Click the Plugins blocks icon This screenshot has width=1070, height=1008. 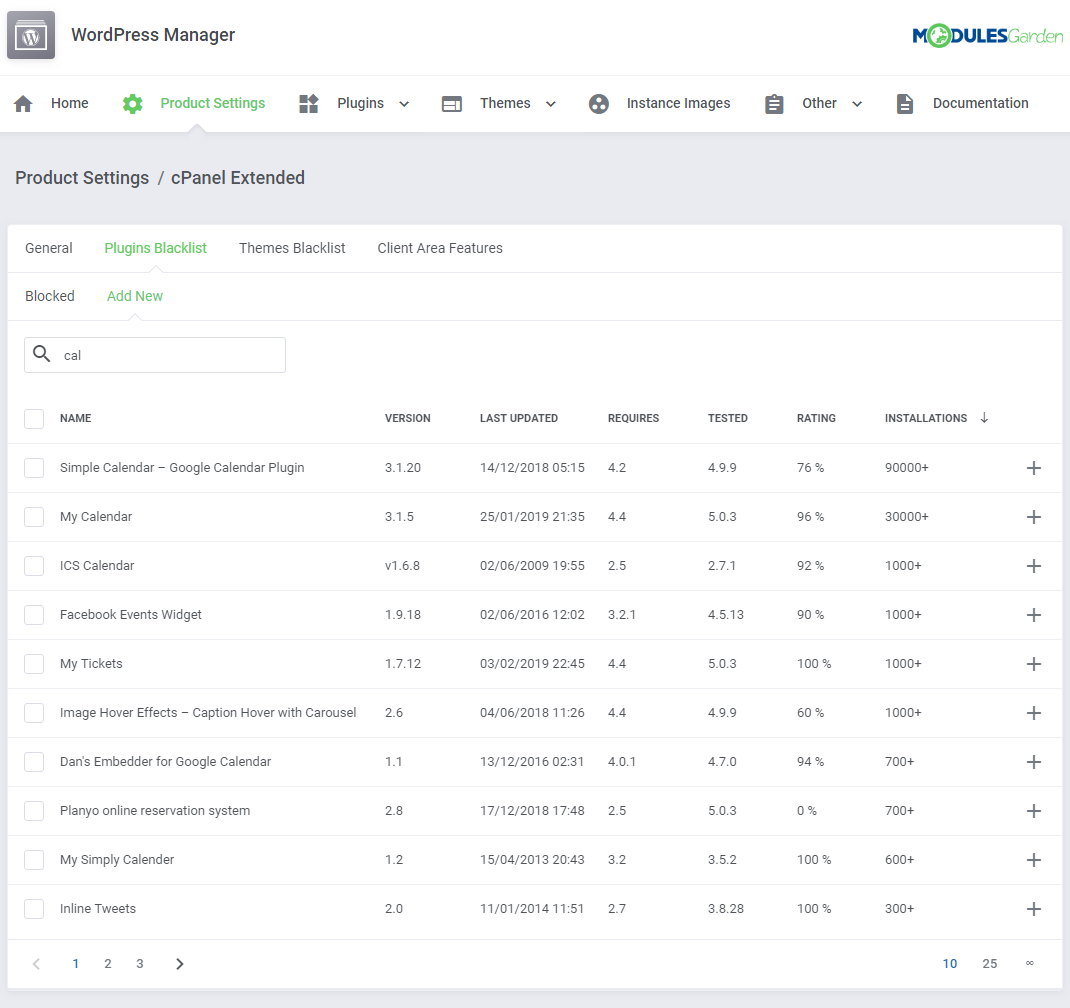308,104
